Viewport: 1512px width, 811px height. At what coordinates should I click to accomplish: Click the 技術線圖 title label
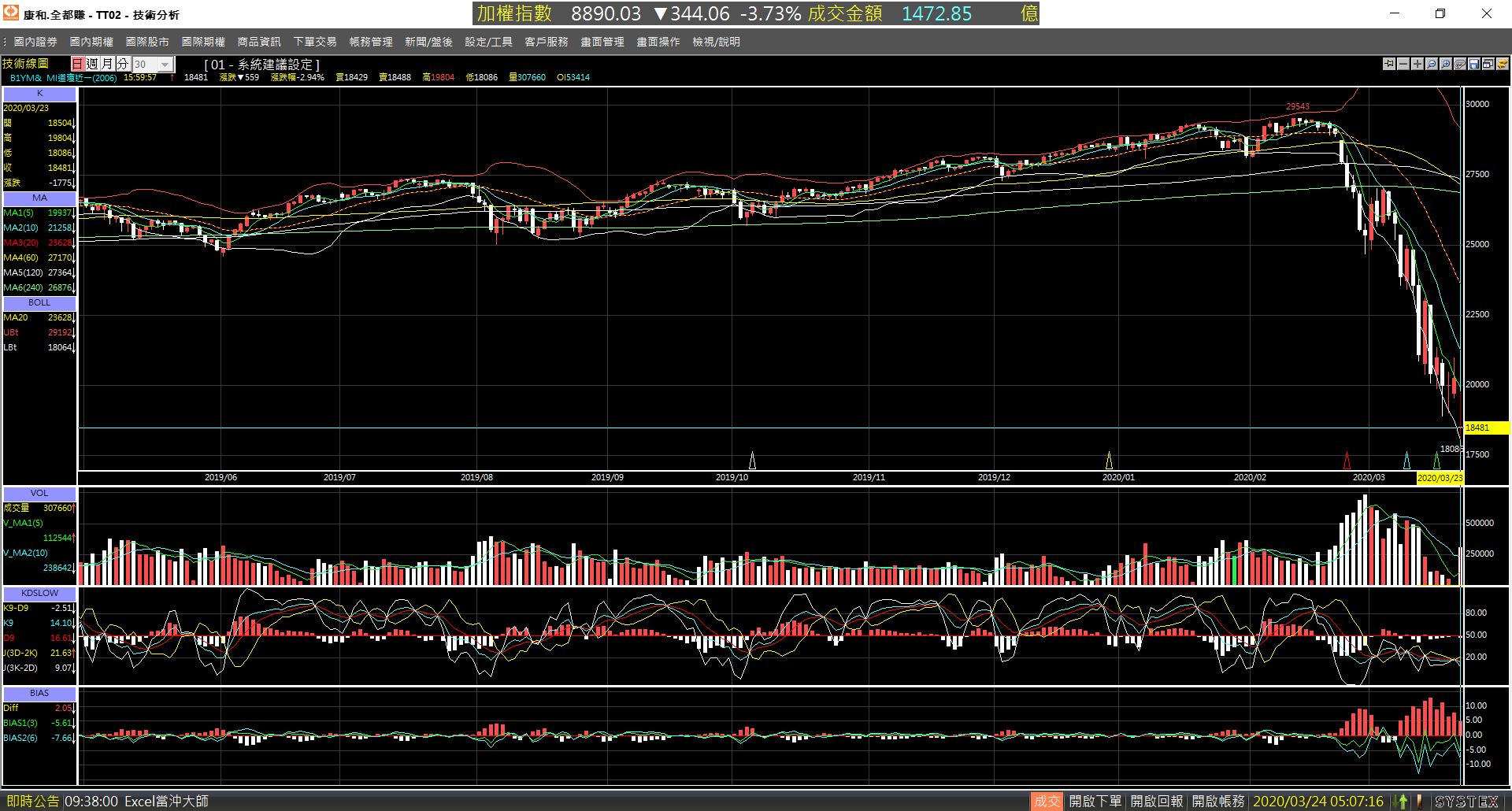(x=25, y=64)
